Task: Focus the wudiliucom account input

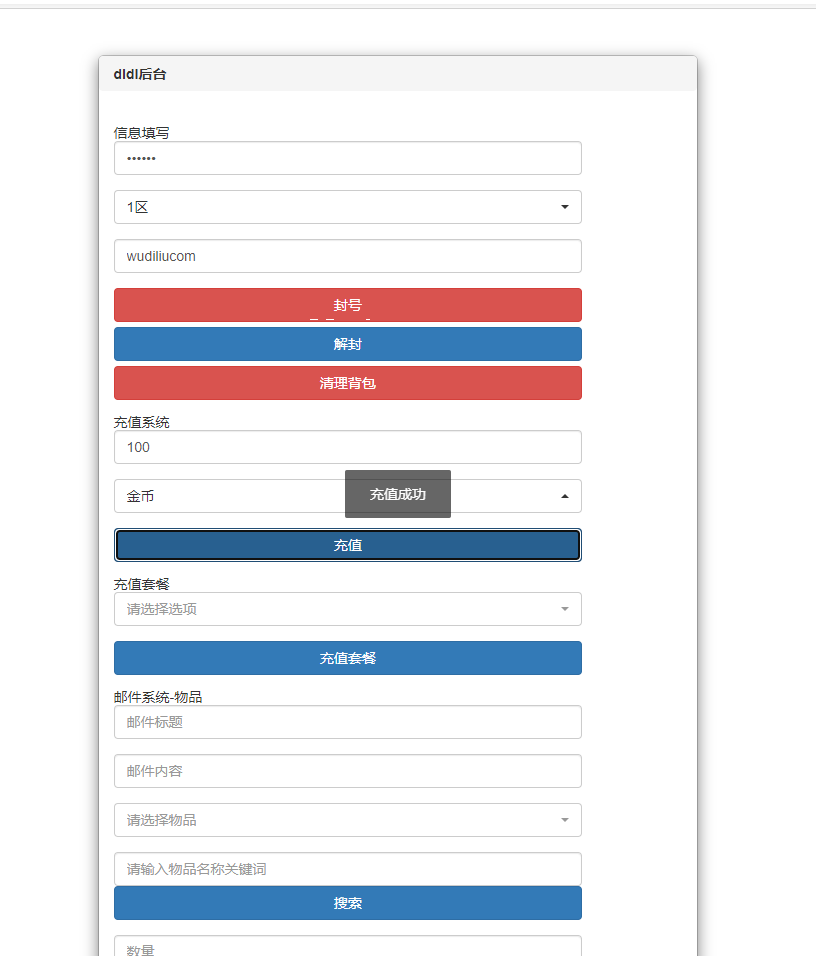Action: coord(348,256)
